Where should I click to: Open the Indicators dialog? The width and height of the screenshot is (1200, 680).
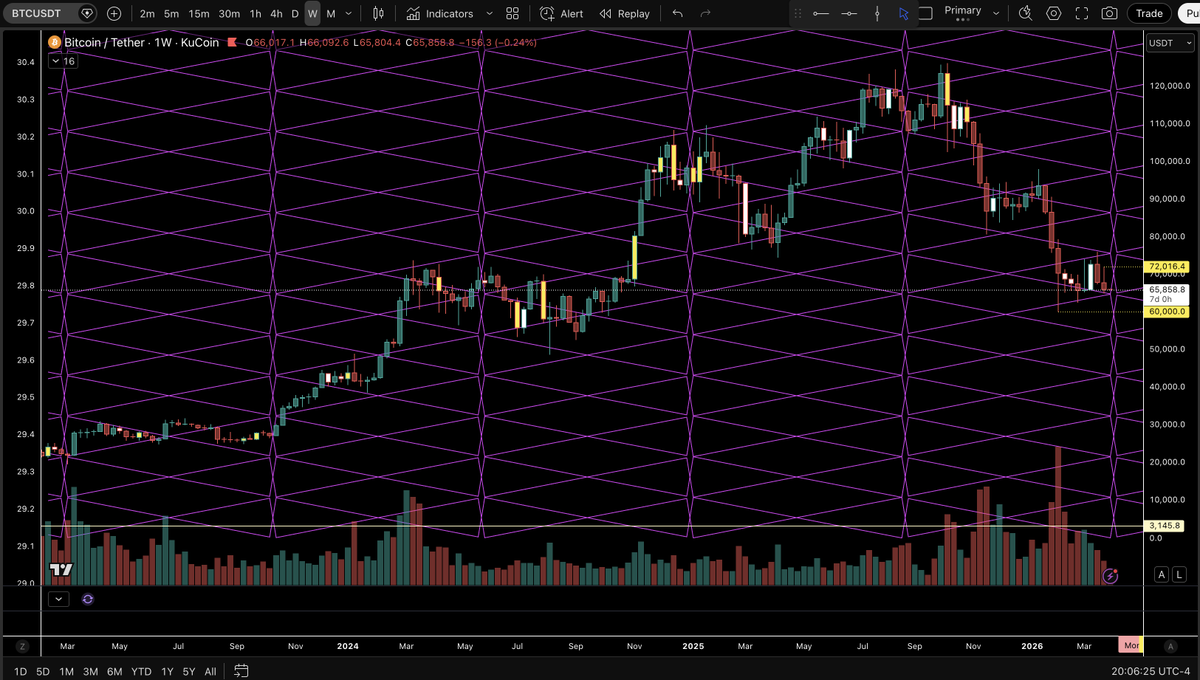click(x=440, y=14)
